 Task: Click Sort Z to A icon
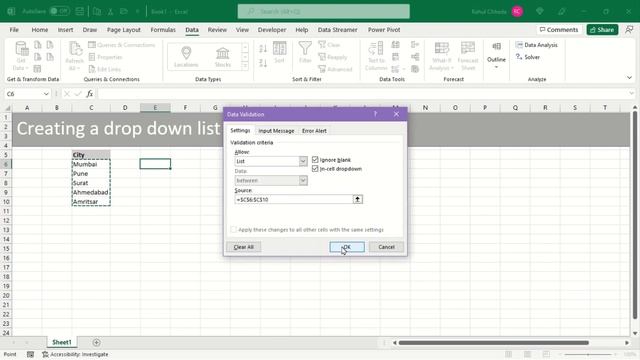click(263, 63)
